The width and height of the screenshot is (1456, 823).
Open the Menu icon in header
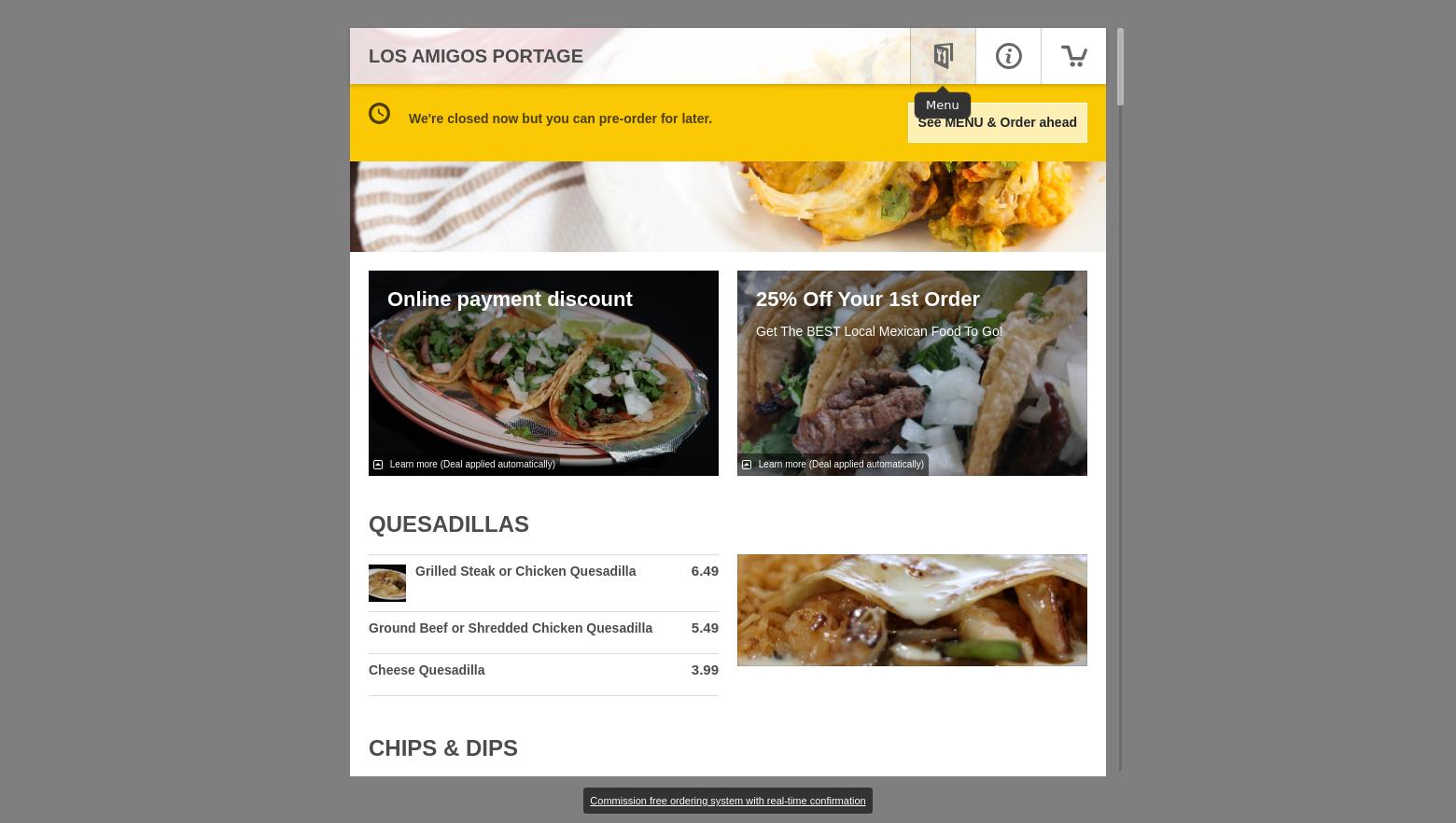point(943,56)
